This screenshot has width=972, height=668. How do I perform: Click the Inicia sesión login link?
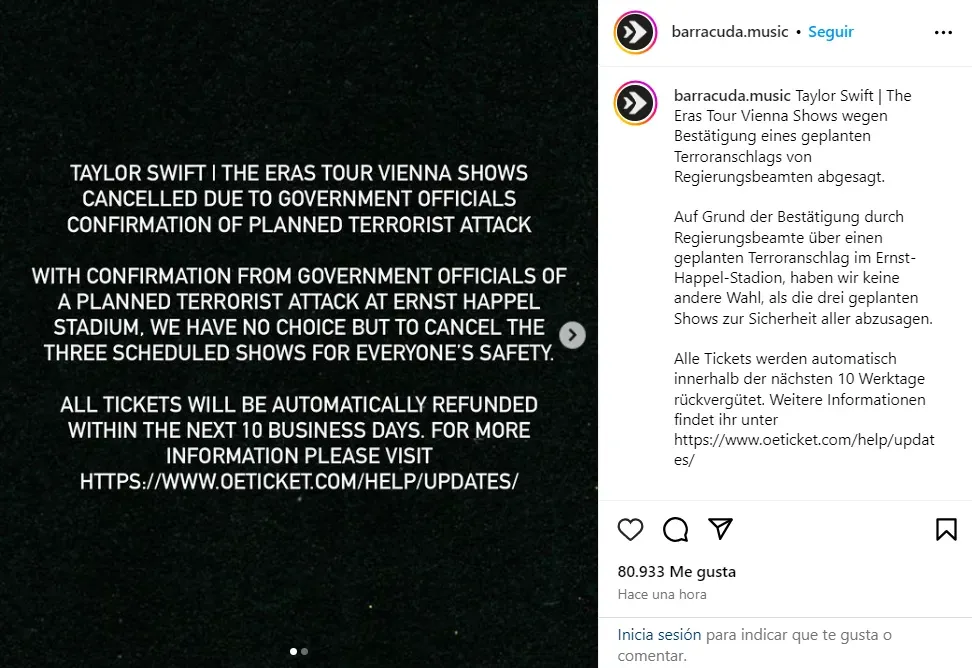pos(659,635)
